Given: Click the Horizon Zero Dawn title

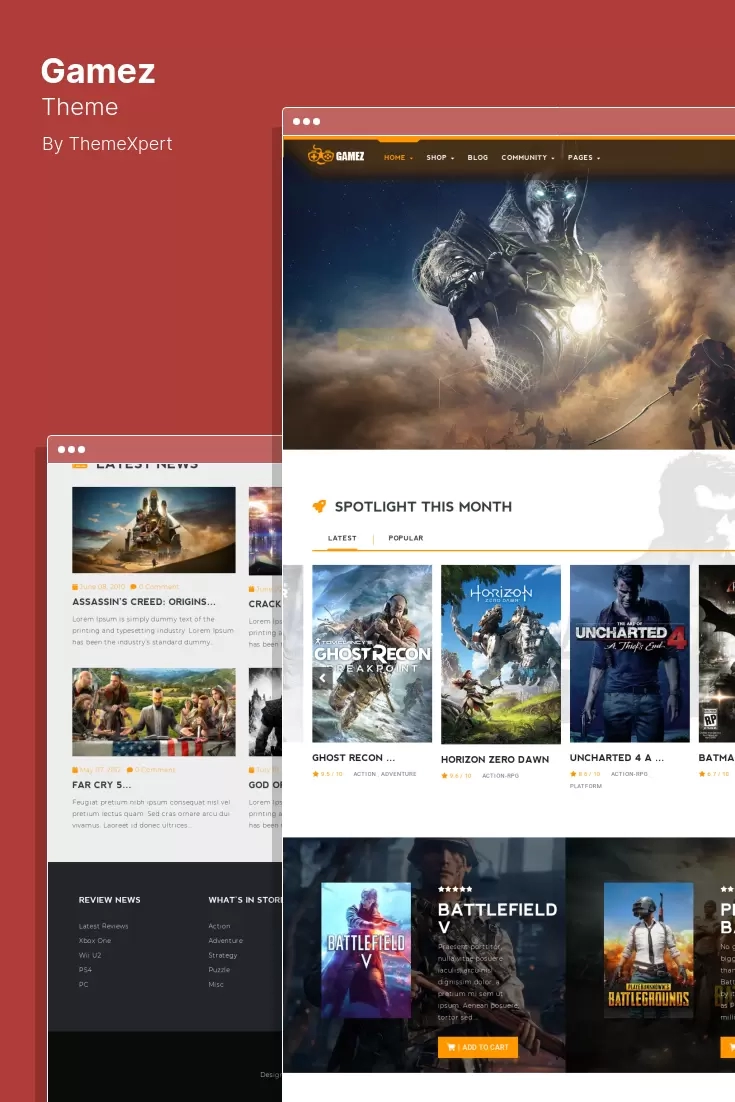Looking at the screenshot, I should pos(495,759).
